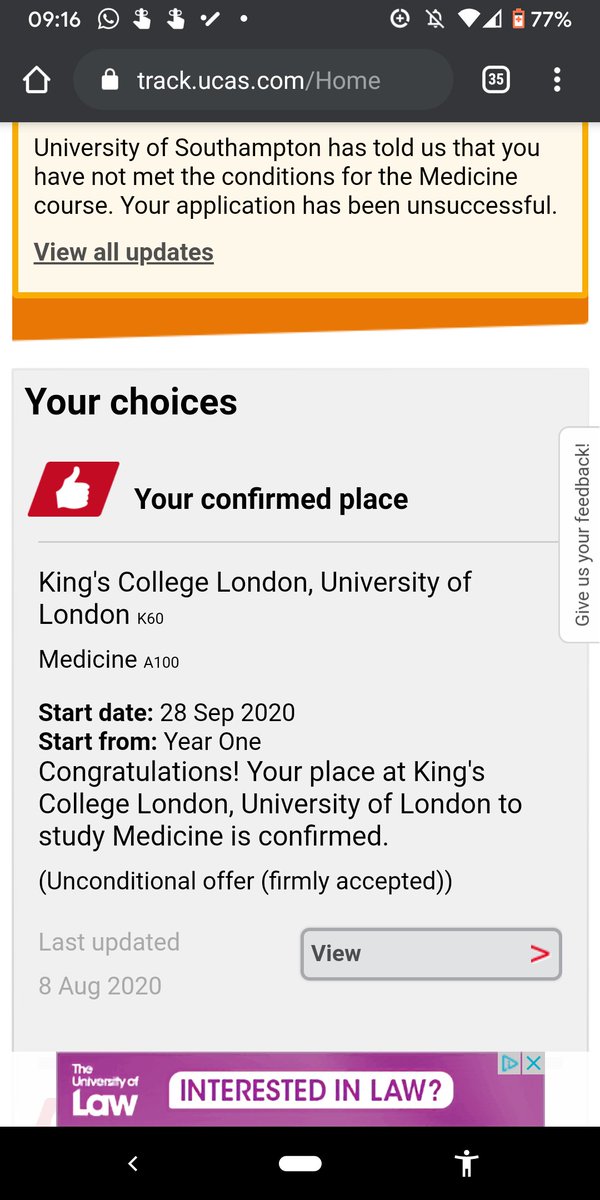Tap the University of Law logo
Screen dimensions: 600x1200
pyautogui.click(x=104, y=1090)
